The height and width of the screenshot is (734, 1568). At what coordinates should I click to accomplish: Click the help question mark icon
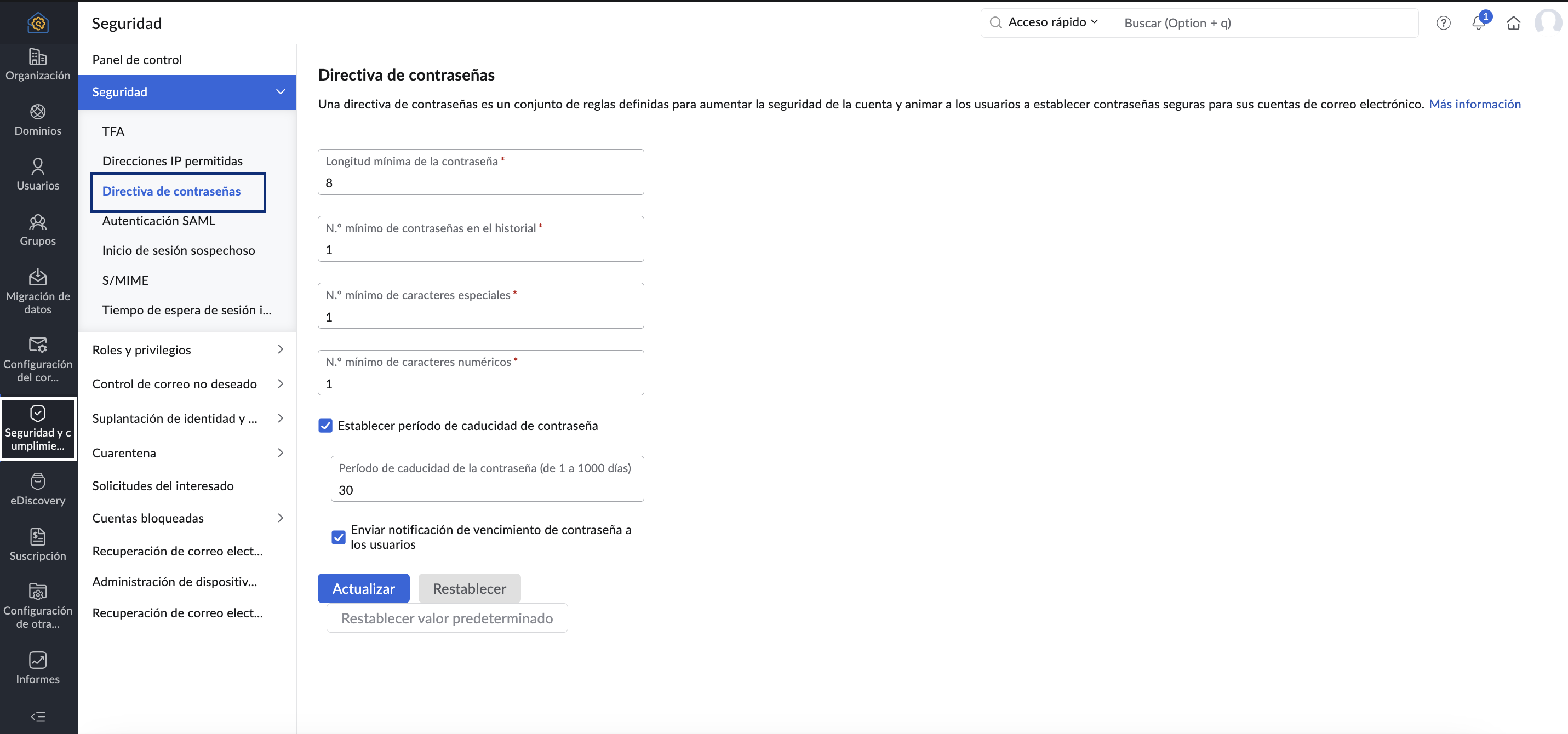click(x=1443, y=22)
